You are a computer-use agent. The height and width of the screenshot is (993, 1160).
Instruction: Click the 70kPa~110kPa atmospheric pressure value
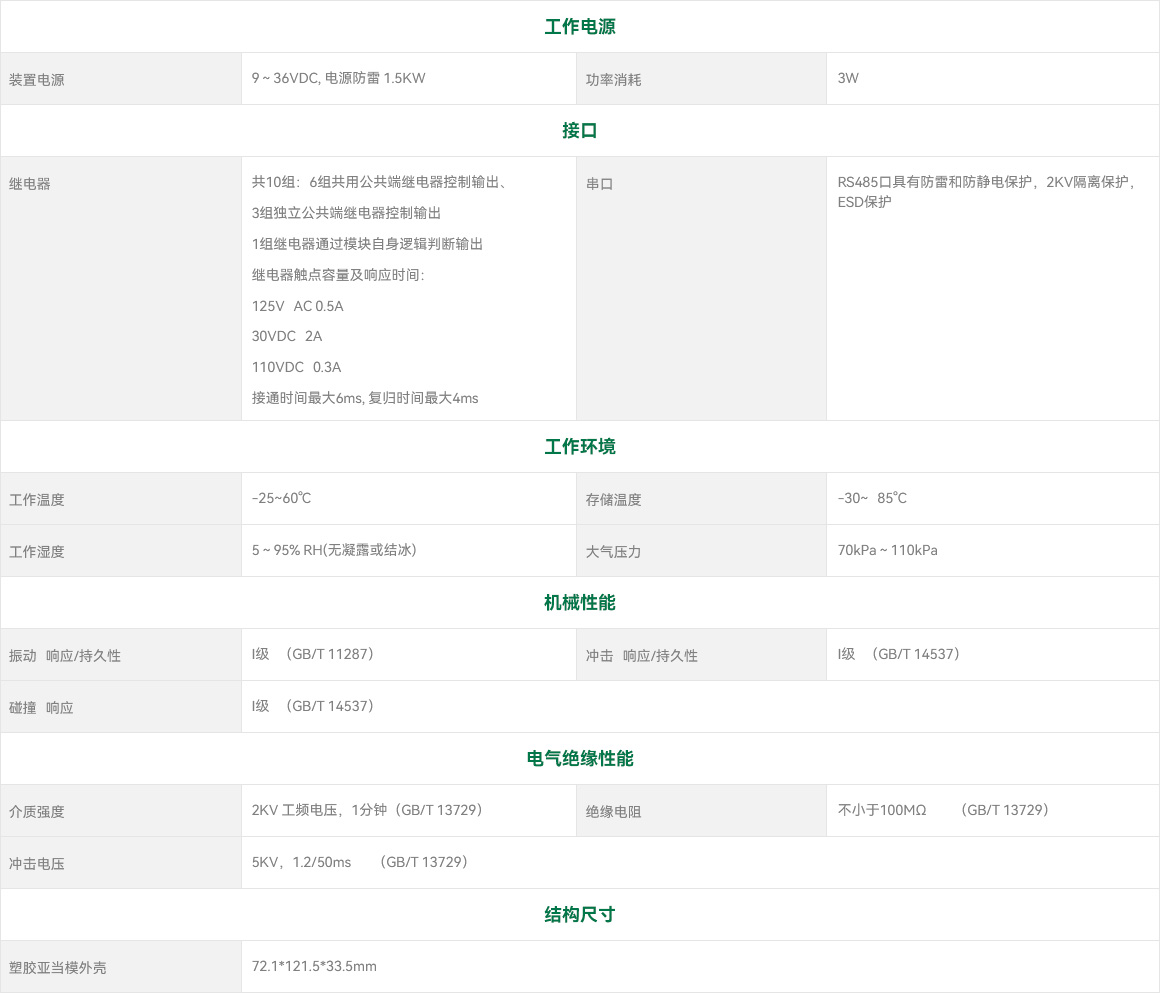coord(887,550)
